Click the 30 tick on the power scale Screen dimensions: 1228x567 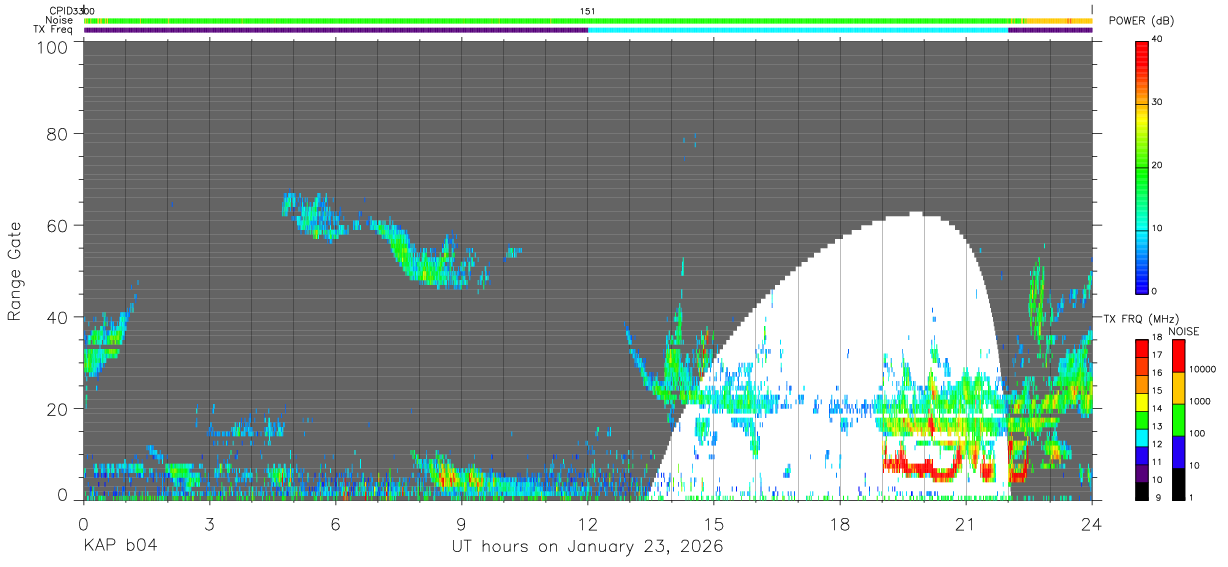(x=1159, y=102)
